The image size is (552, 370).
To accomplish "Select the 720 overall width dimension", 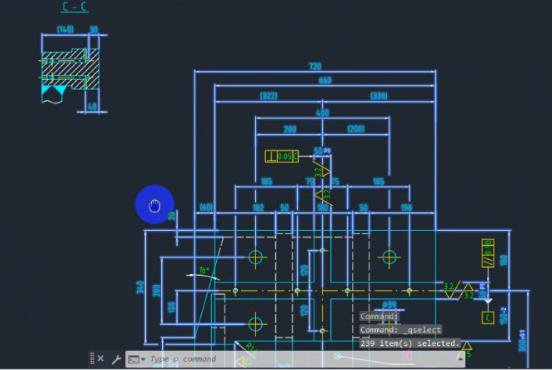I will 315,66.
